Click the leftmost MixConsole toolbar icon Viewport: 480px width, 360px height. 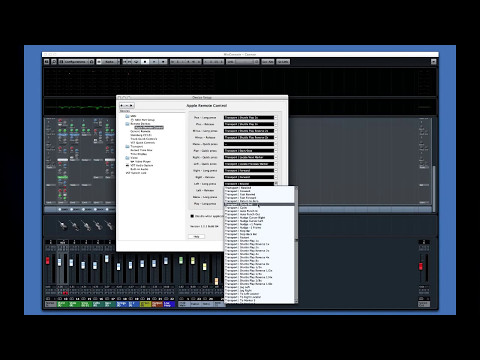pyautogui.click(x=47, y=62)
